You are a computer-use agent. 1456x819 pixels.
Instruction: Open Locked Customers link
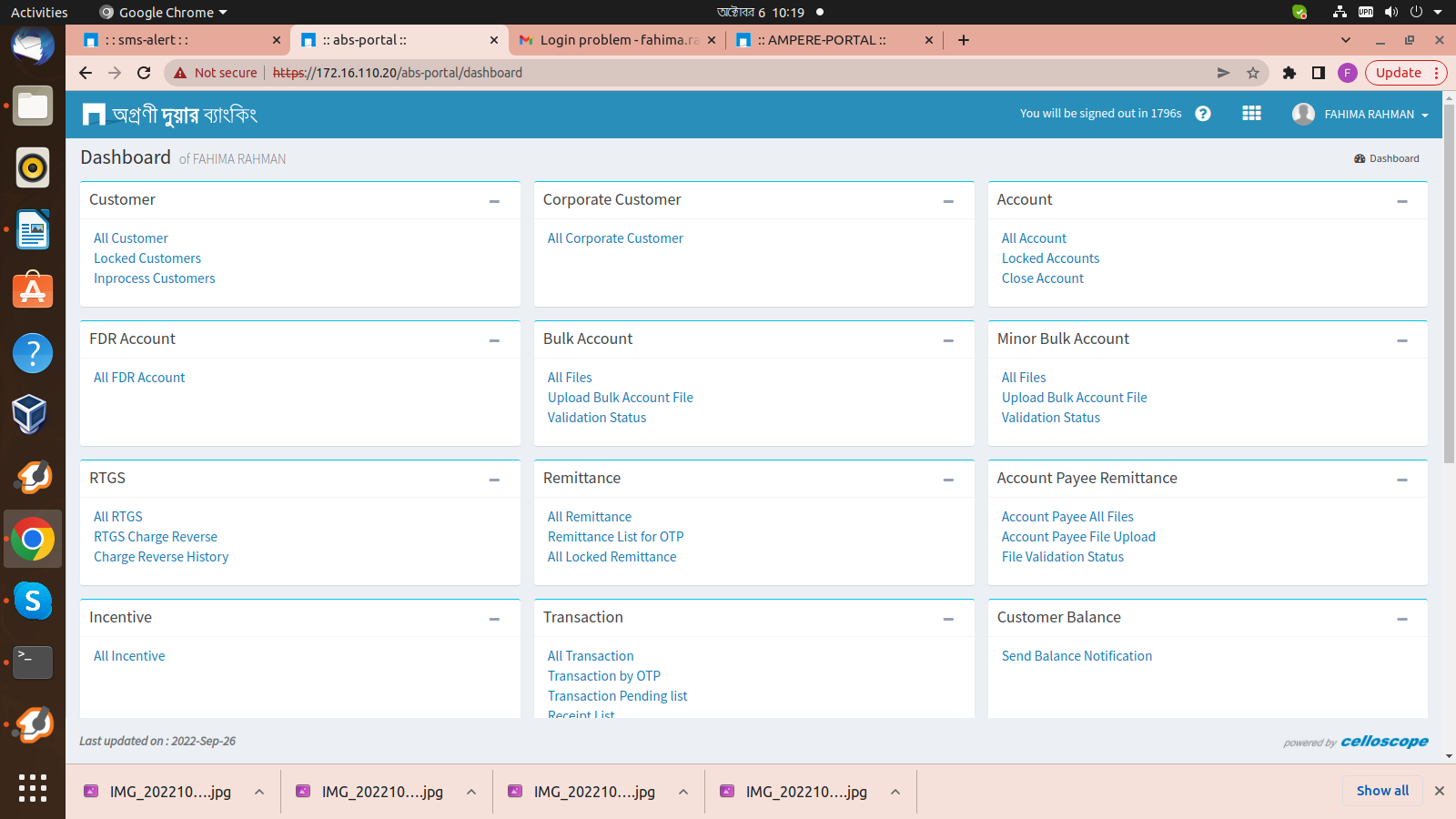pyautogui.click(x=147, y=258)
